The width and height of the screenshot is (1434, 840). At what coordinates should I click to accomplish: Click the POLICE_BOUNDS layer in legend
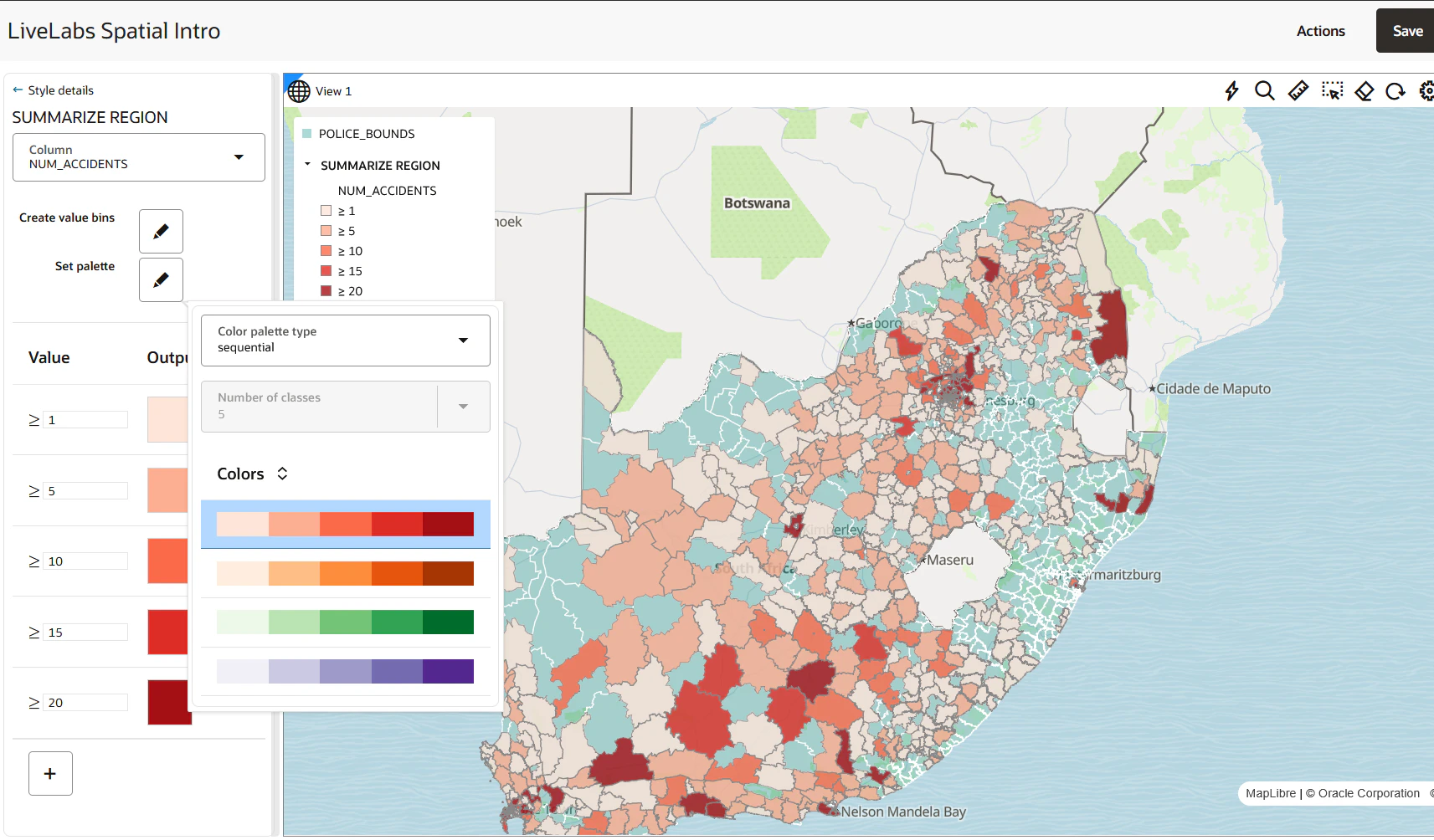tap(367, 134)
